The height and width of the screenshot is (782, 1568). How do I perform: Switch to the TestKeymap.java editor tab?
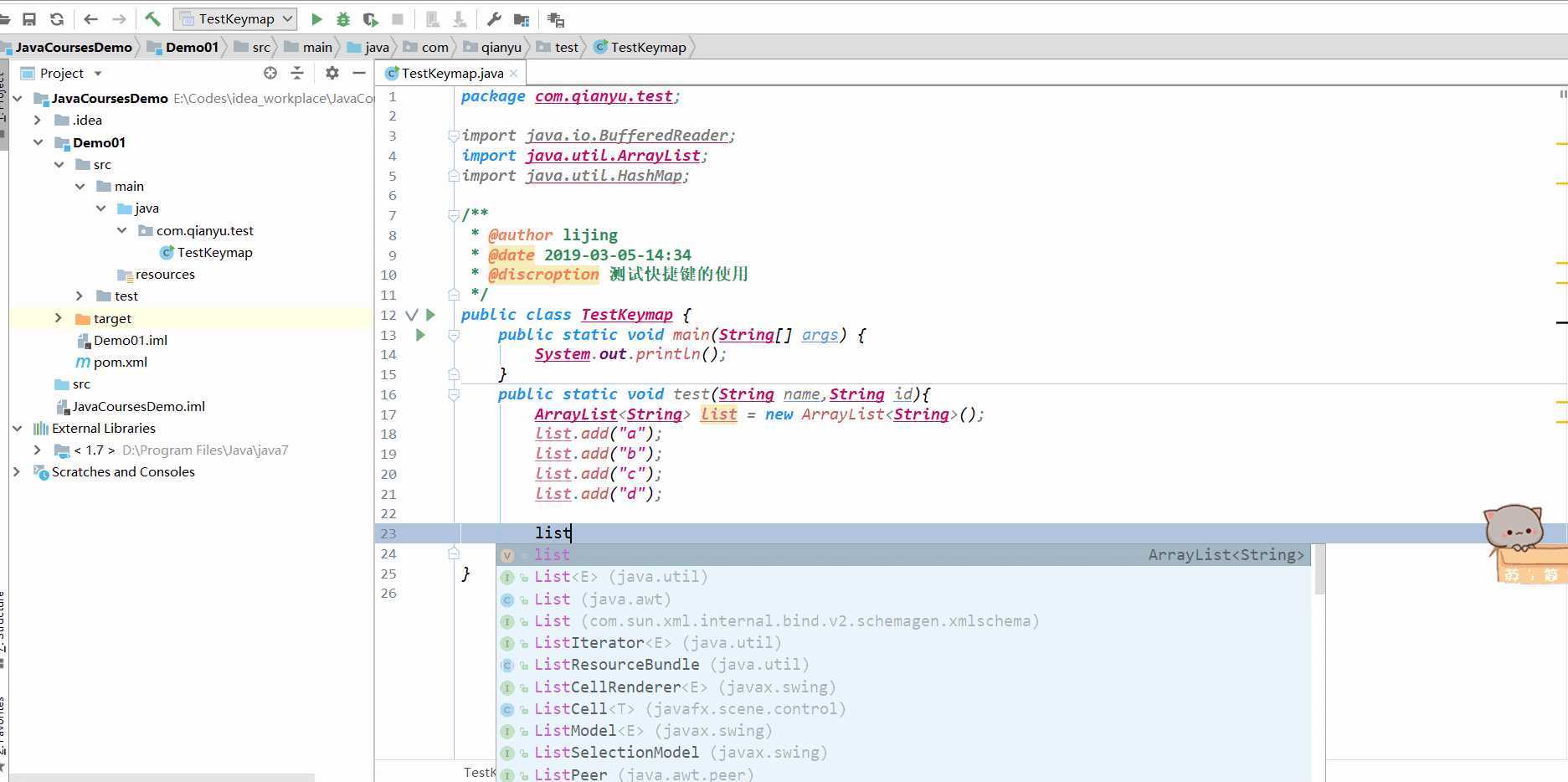click(x=452, y=74)
